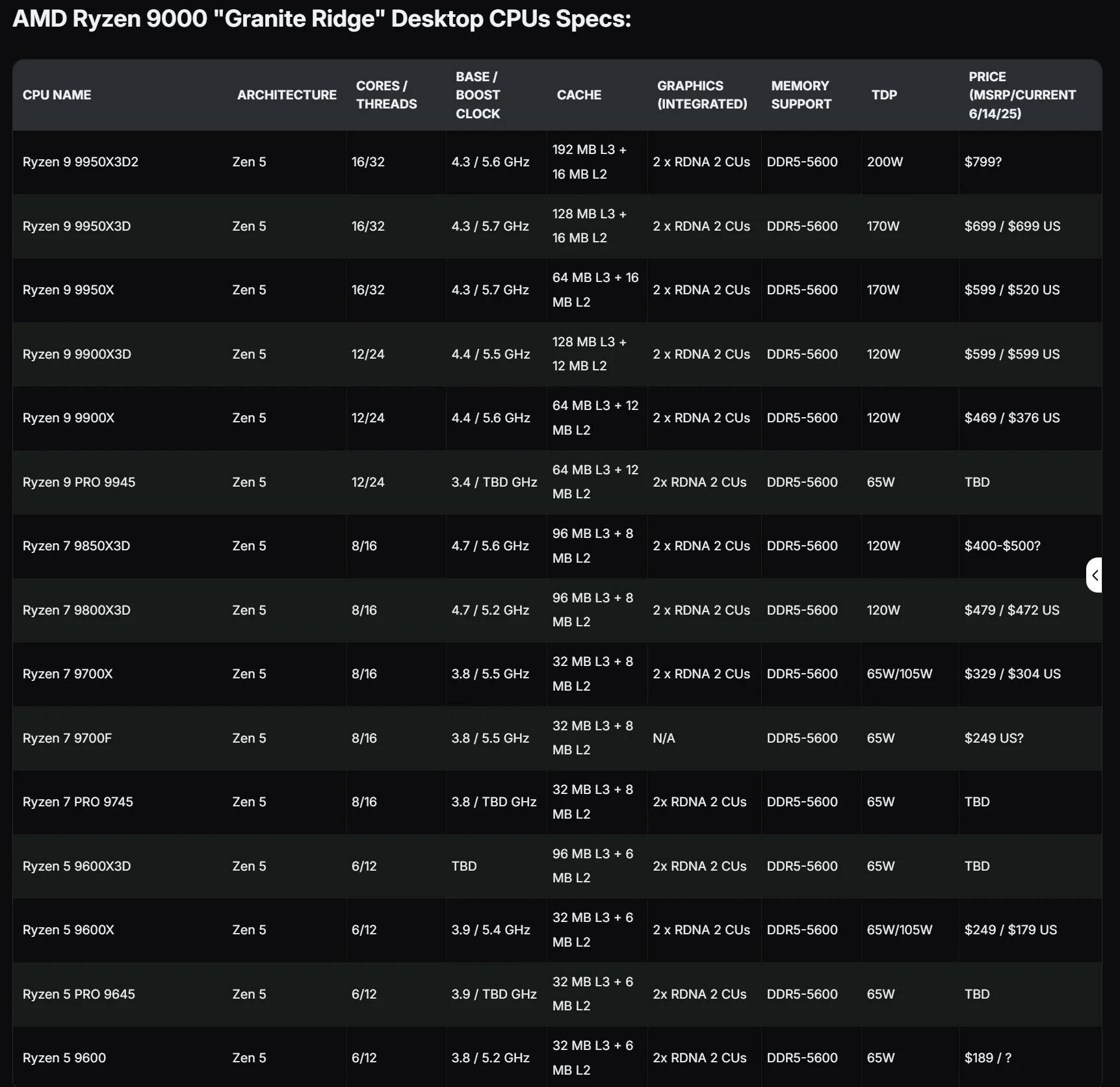
Task: Click the Ryzen 9 9950X3D2 row name
Action: (81, 162)
